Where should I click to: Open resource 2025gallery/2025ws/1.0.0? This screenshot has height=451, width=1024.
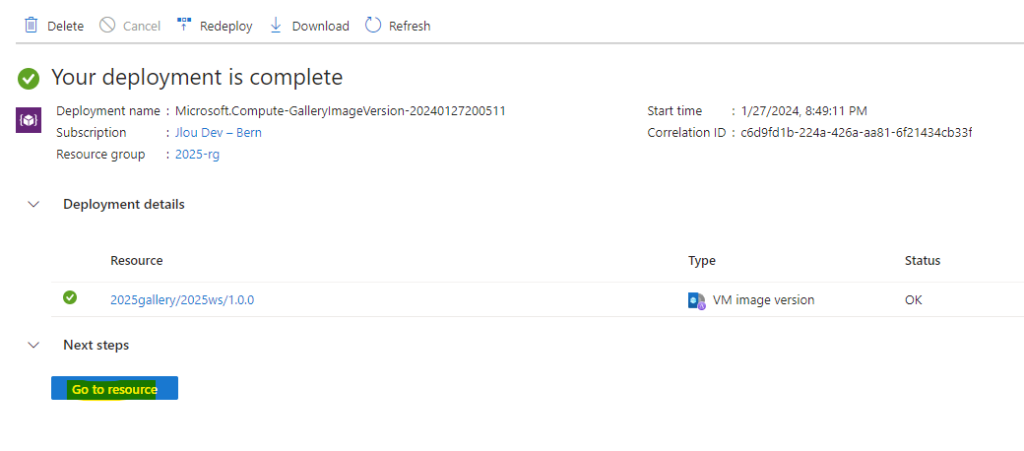182,300
